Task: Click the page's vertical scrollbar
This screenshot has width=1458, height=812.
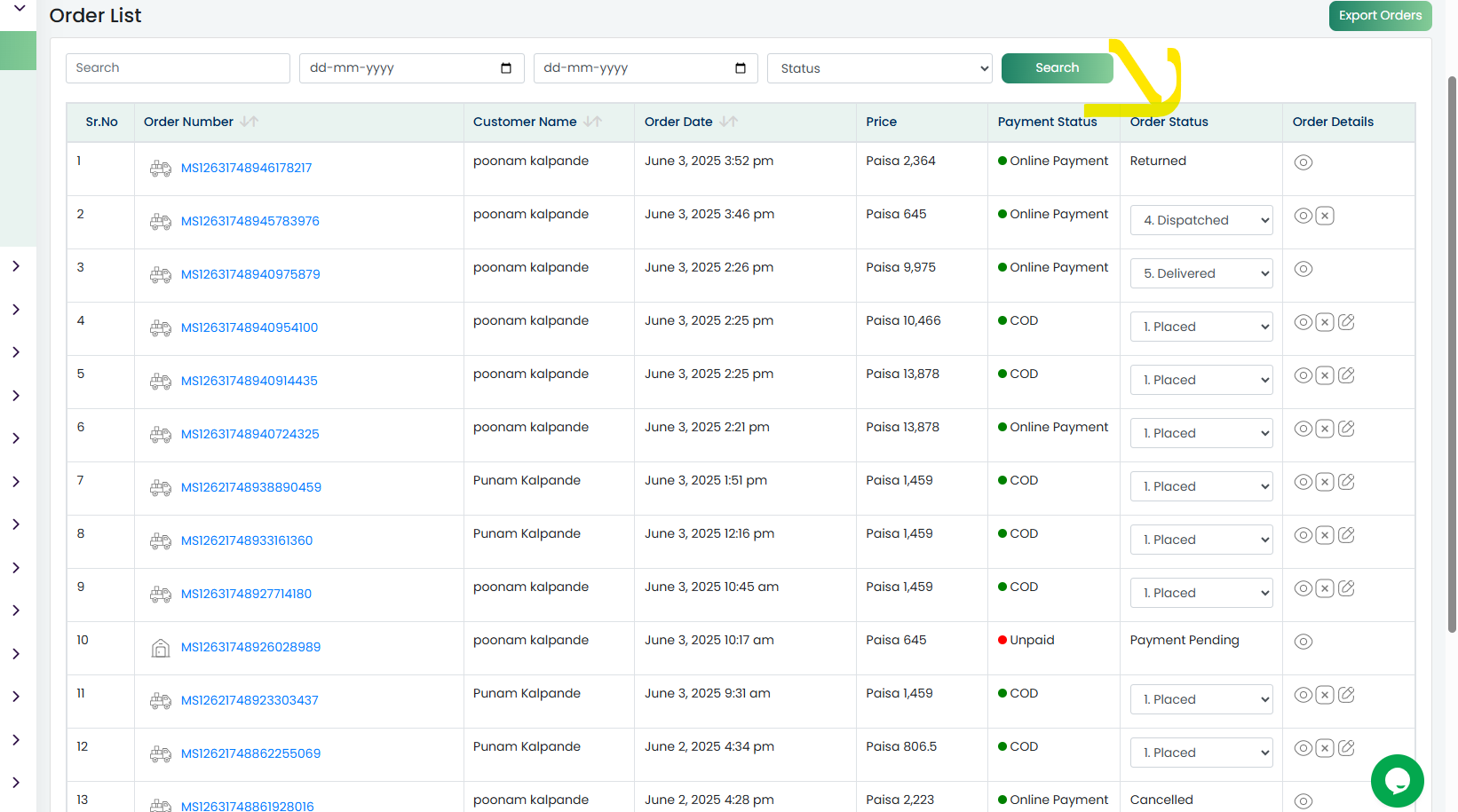Action: 1452,355
